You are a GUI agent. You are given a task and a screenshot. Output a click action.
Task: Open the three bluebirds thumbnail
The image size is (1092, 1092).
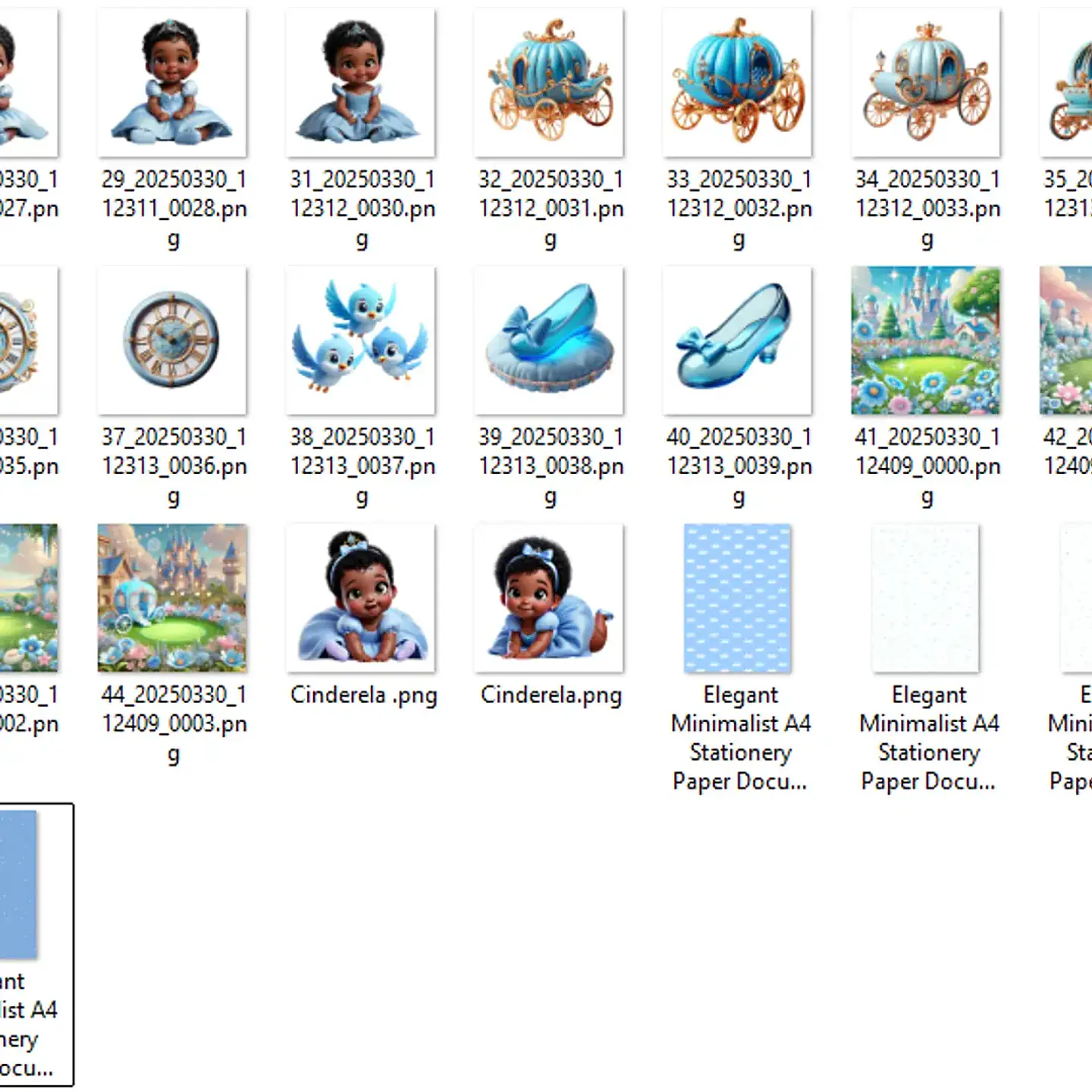pos(361,340)
